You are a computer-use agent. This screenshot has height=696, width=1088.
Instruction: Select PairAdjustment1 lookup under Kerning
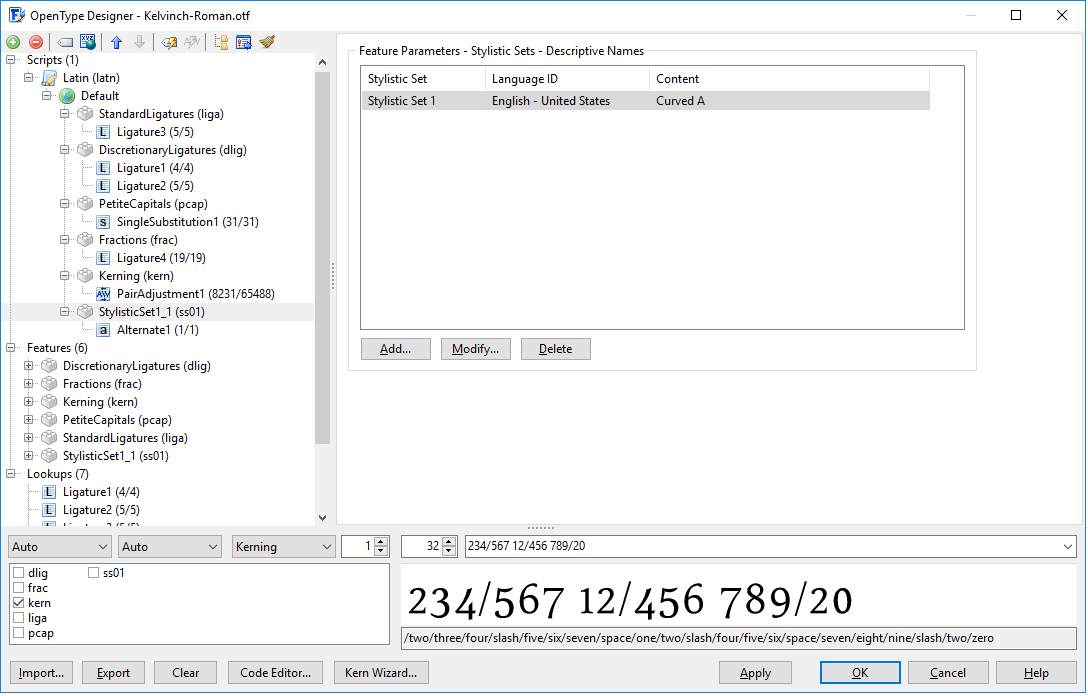pos(195,294)
